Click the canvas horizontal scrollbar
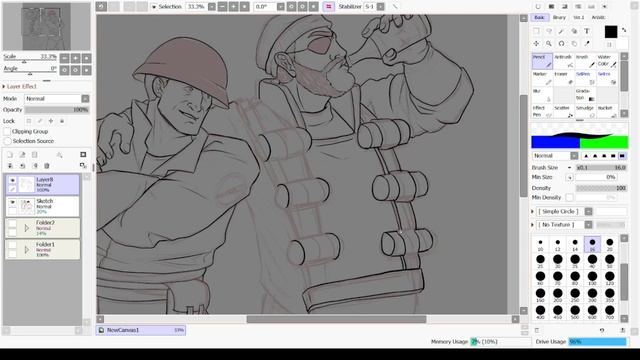The height and width of the screenshot is (360, 640). click(x=336, y=319)
